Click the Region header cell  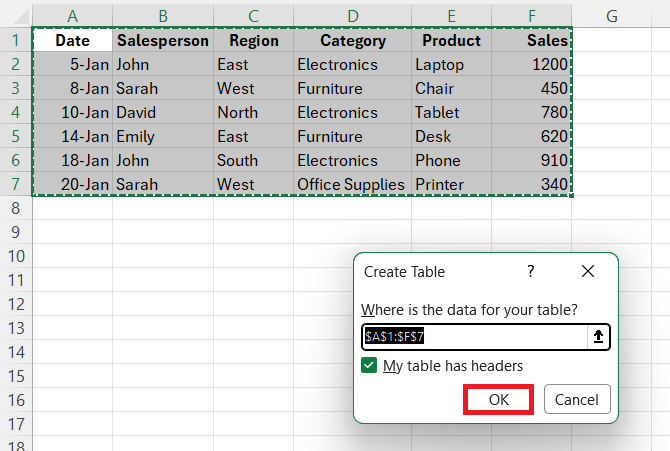(x=253, y=40)
